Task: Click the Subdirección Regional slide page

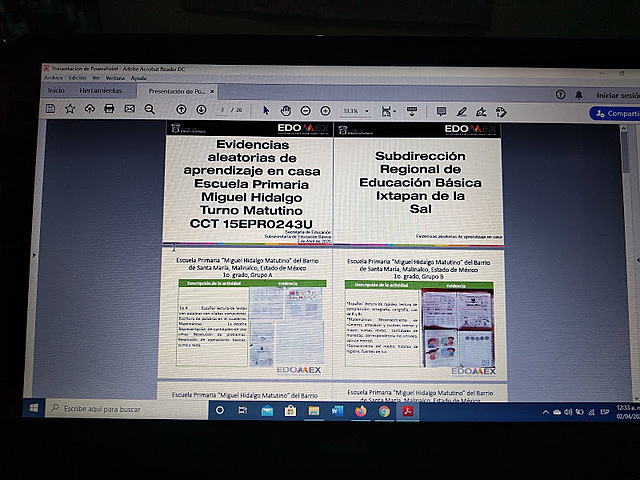Action: coord(418,184)
